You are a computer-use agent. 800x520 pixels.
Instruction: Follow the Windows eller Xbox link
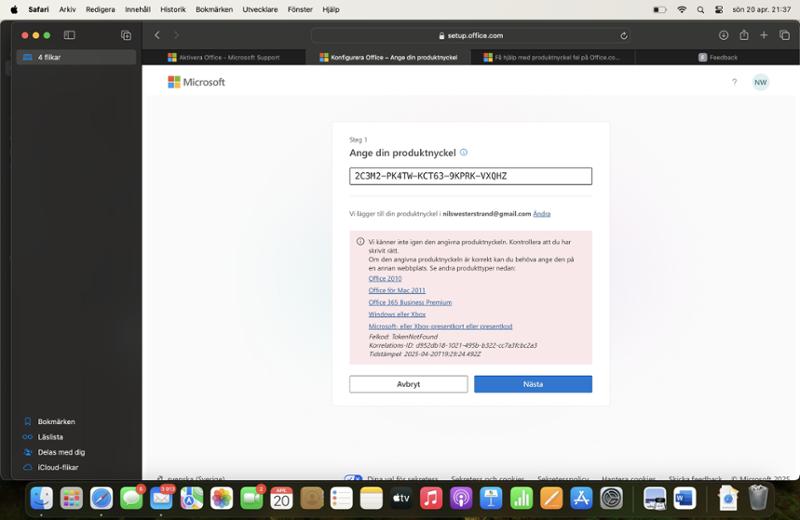[x=396, y=314]
